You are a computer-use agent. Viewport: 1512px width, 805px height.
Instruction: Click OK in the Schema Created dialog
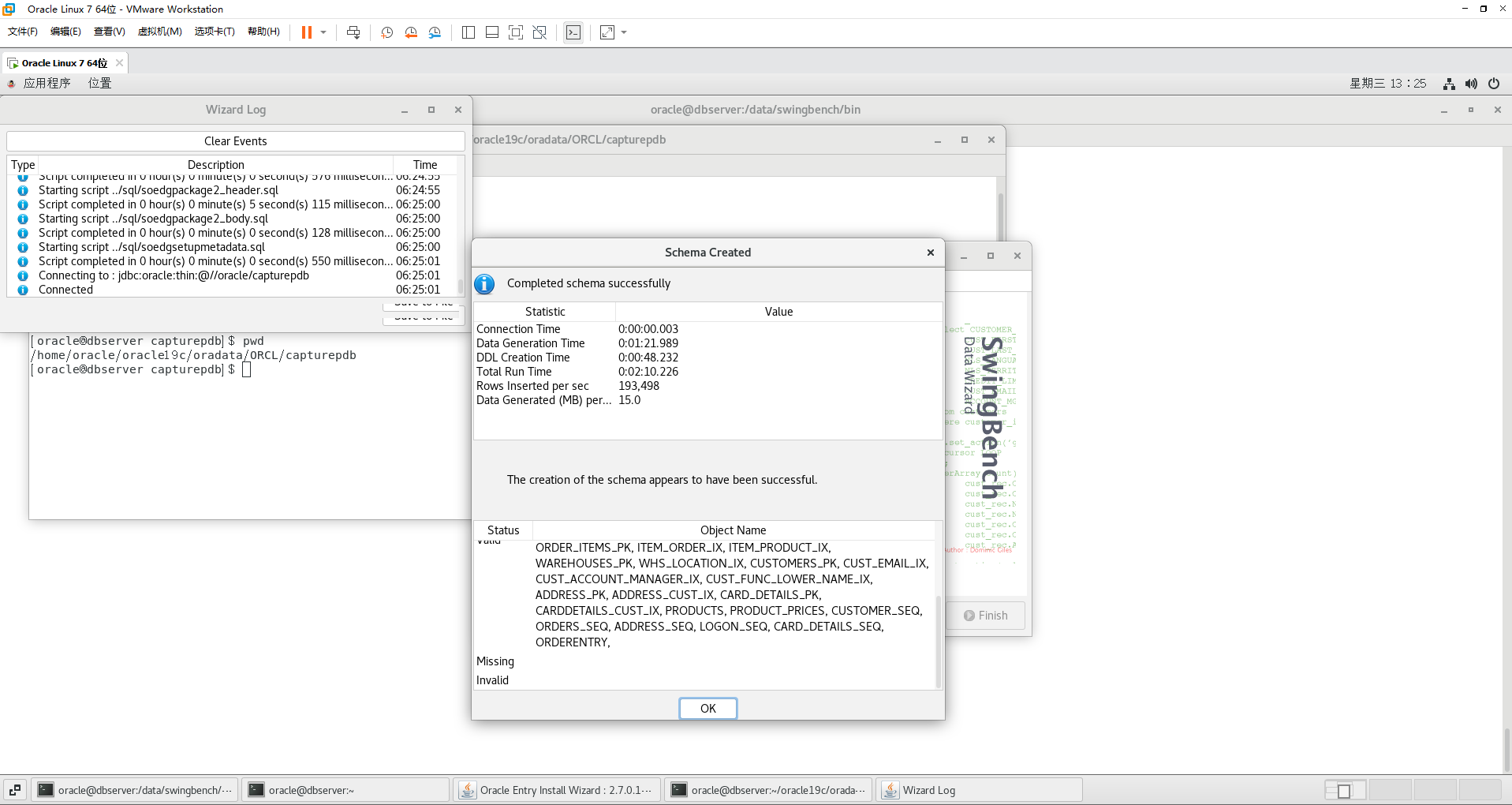(x=707, y=709)
